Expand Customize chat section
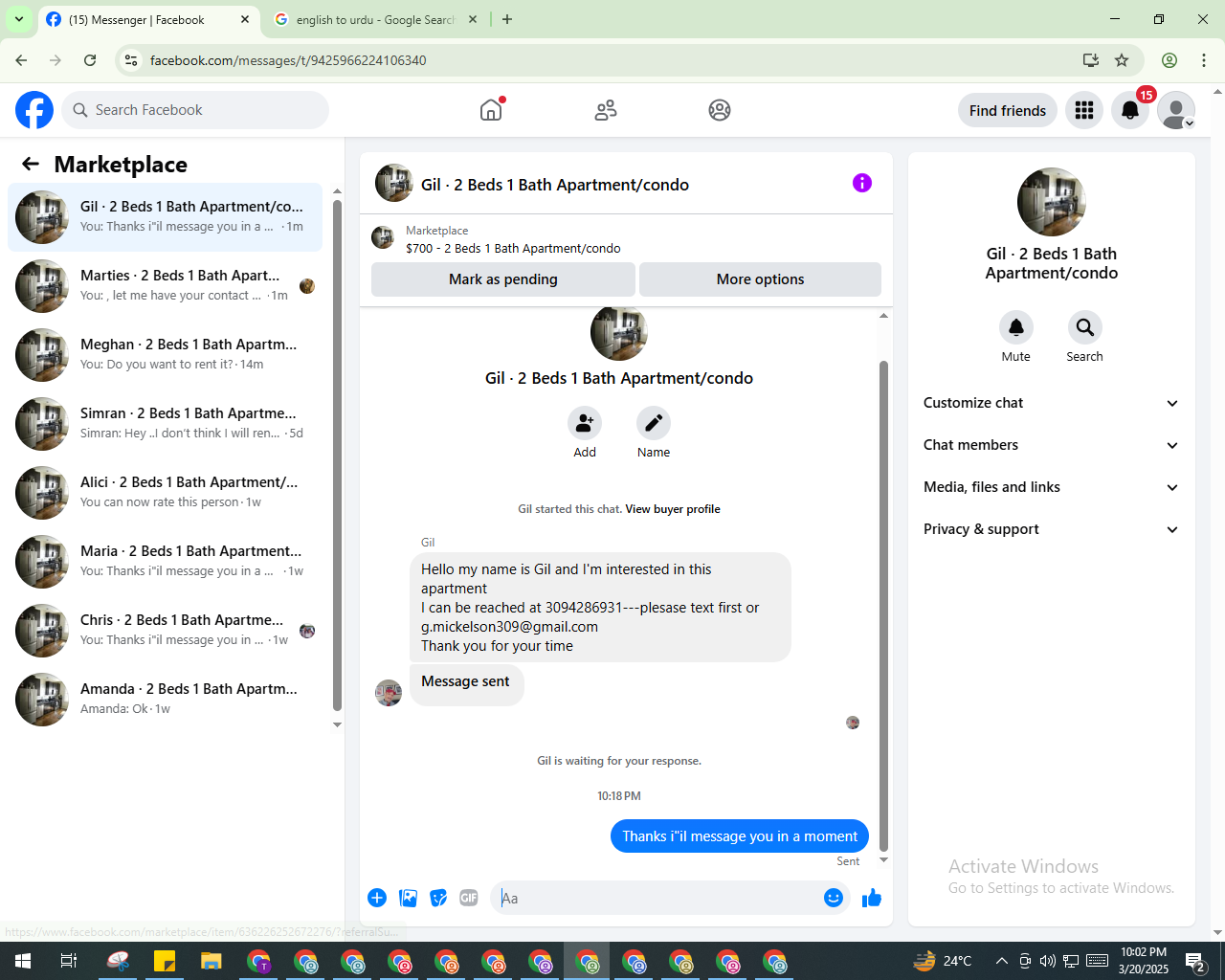The width and height of the screenshot is (1225, 980). (1051, 403)
